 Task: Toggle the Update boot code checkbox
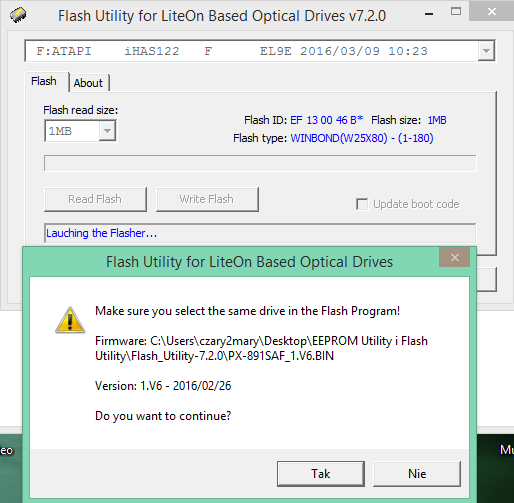(x=362, y=204)
